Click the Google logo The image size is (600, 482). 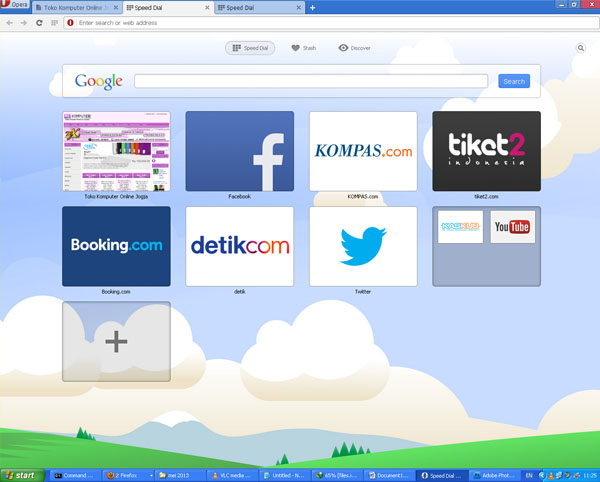(99, 81)
